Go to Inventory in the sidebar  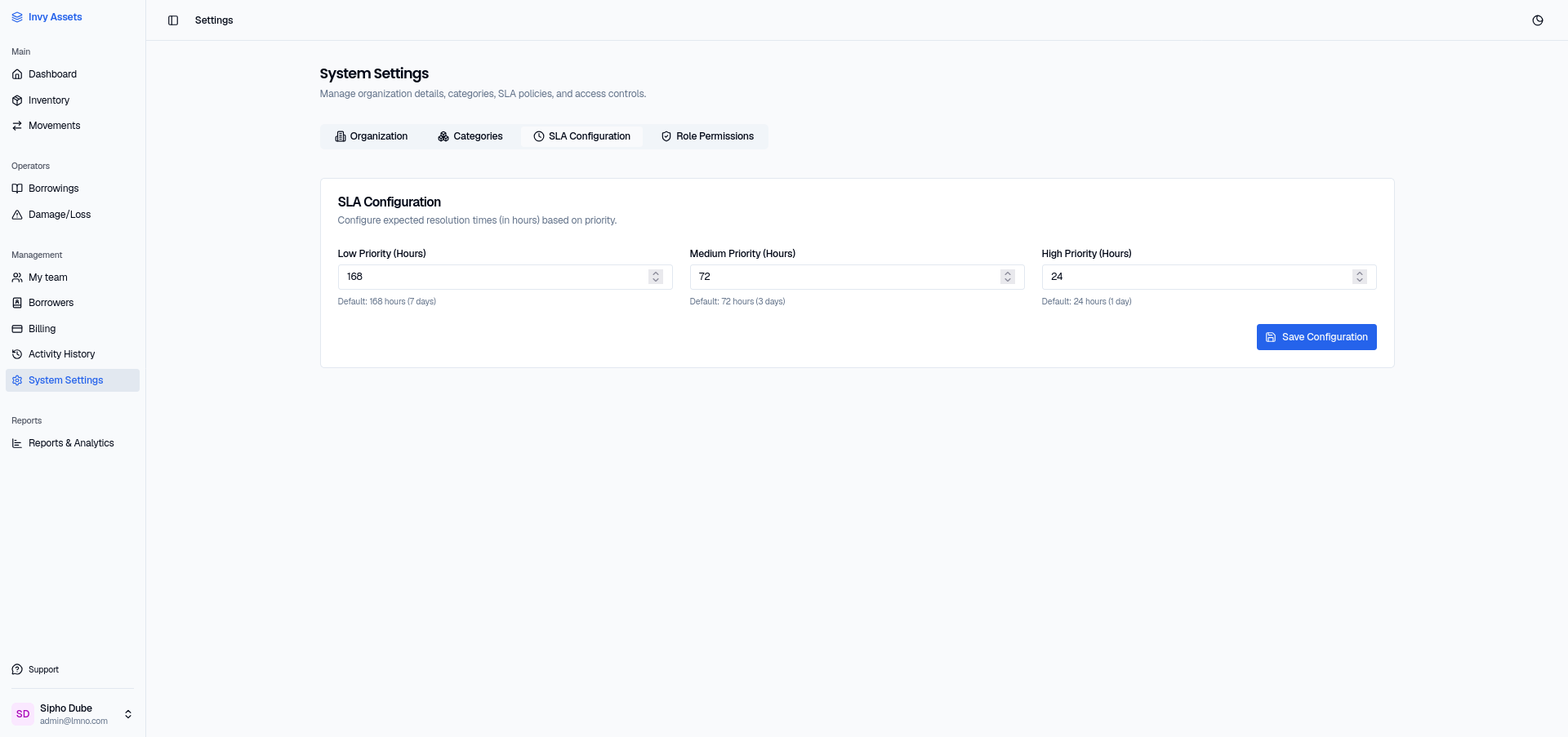(x=73, y=100)
